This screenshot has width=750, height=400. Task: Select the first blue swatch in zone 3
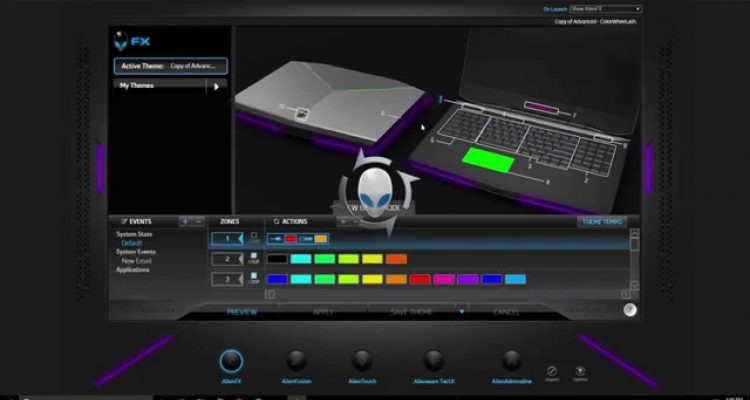(277, 279)
